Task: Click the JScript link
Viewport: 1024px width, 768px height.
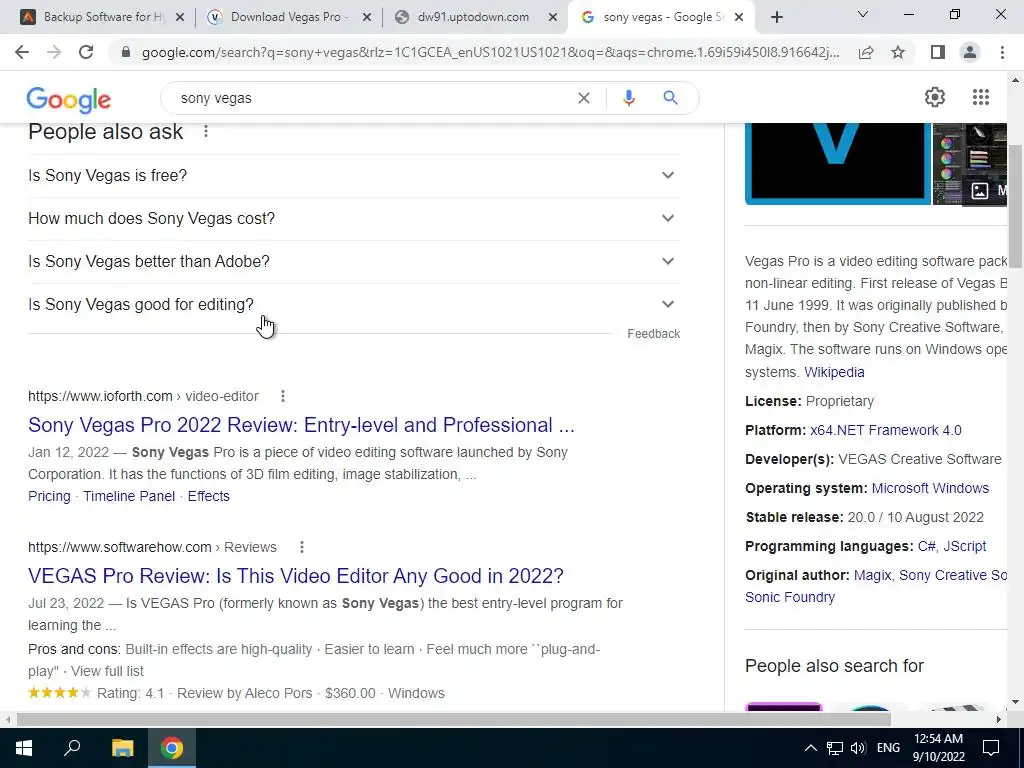Action: click(x=964, y=546)
